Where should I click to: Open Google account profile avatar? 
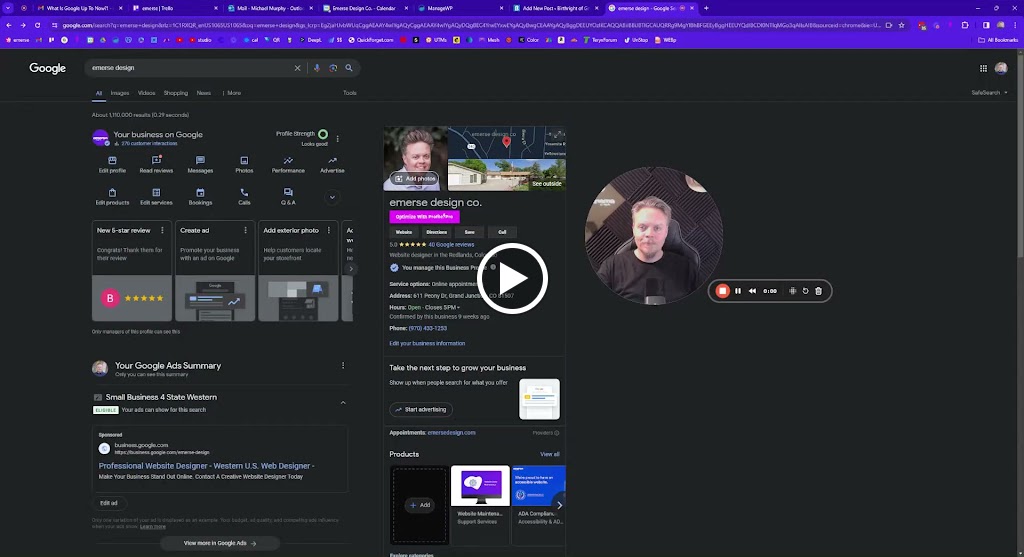point(1000,68)
